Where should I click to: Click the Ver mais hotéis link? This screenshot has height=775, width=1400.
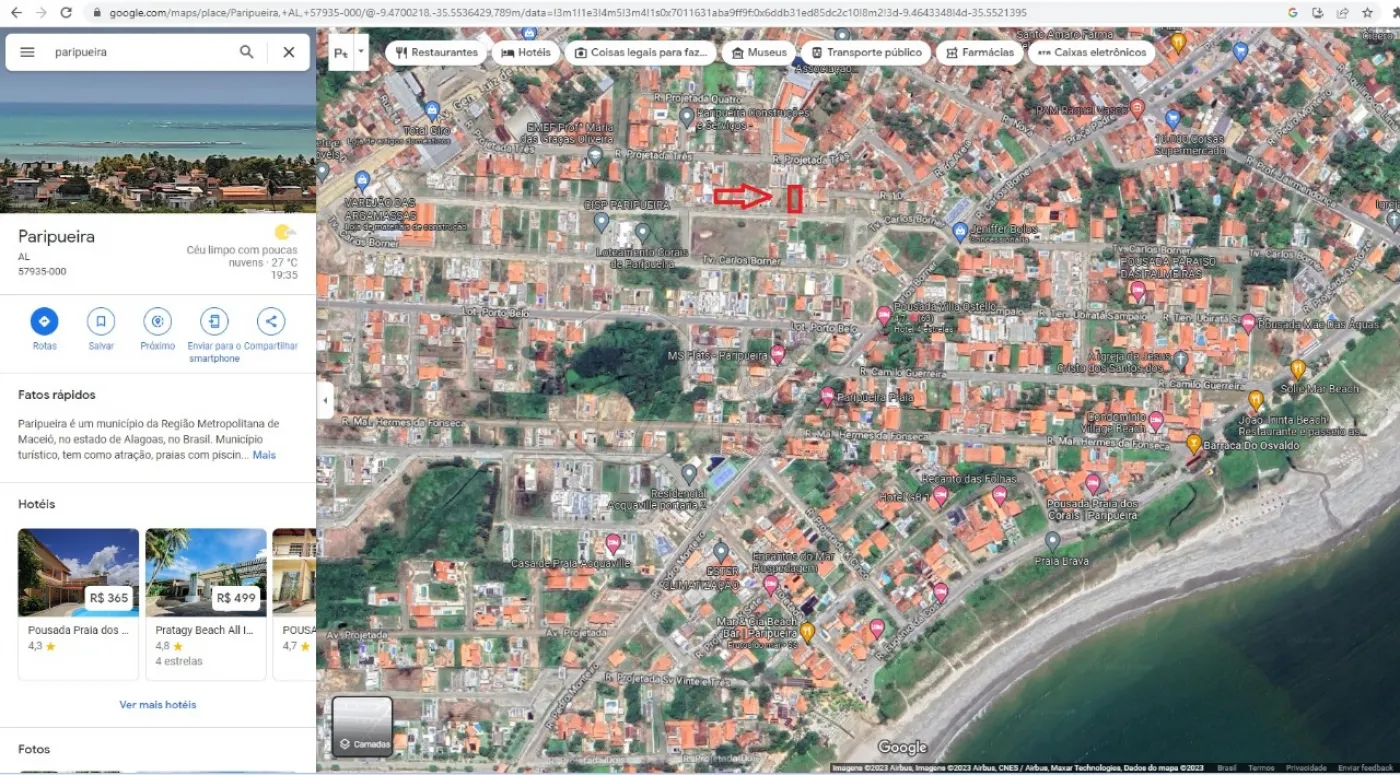(157, 705)
